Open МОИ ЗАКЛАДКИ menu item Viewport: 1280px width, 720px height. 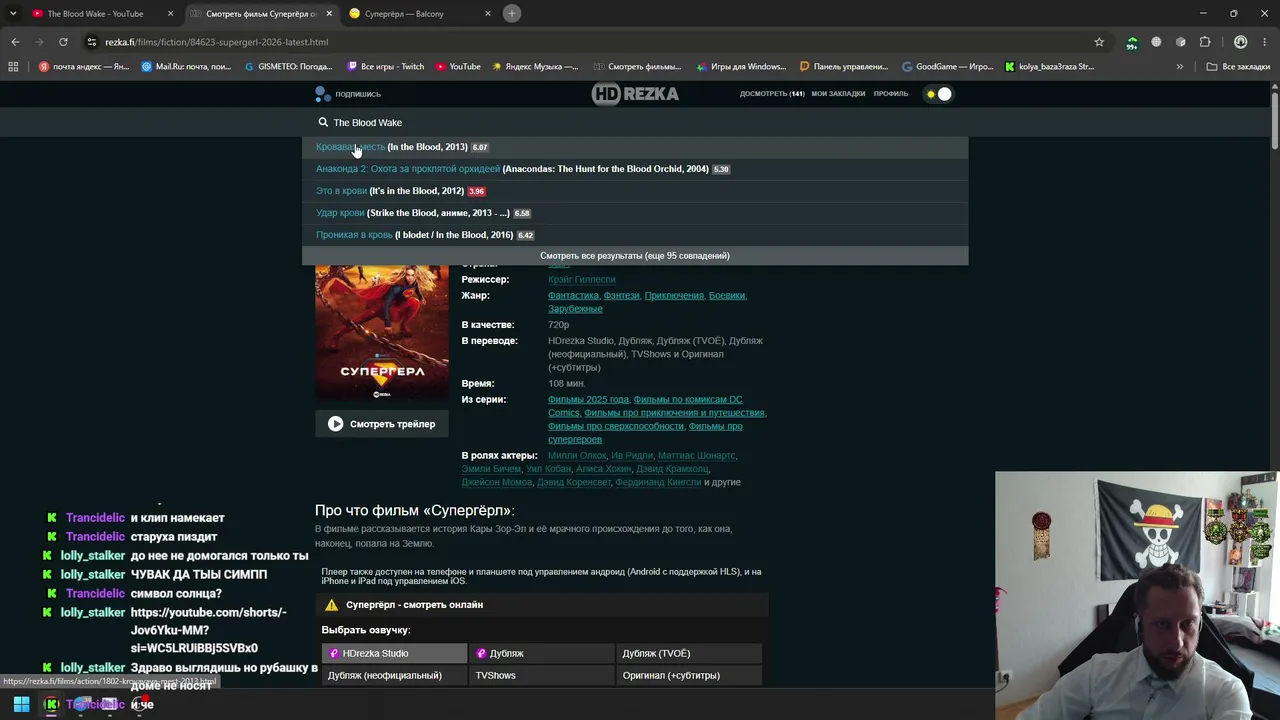click(x=838, y=94)
